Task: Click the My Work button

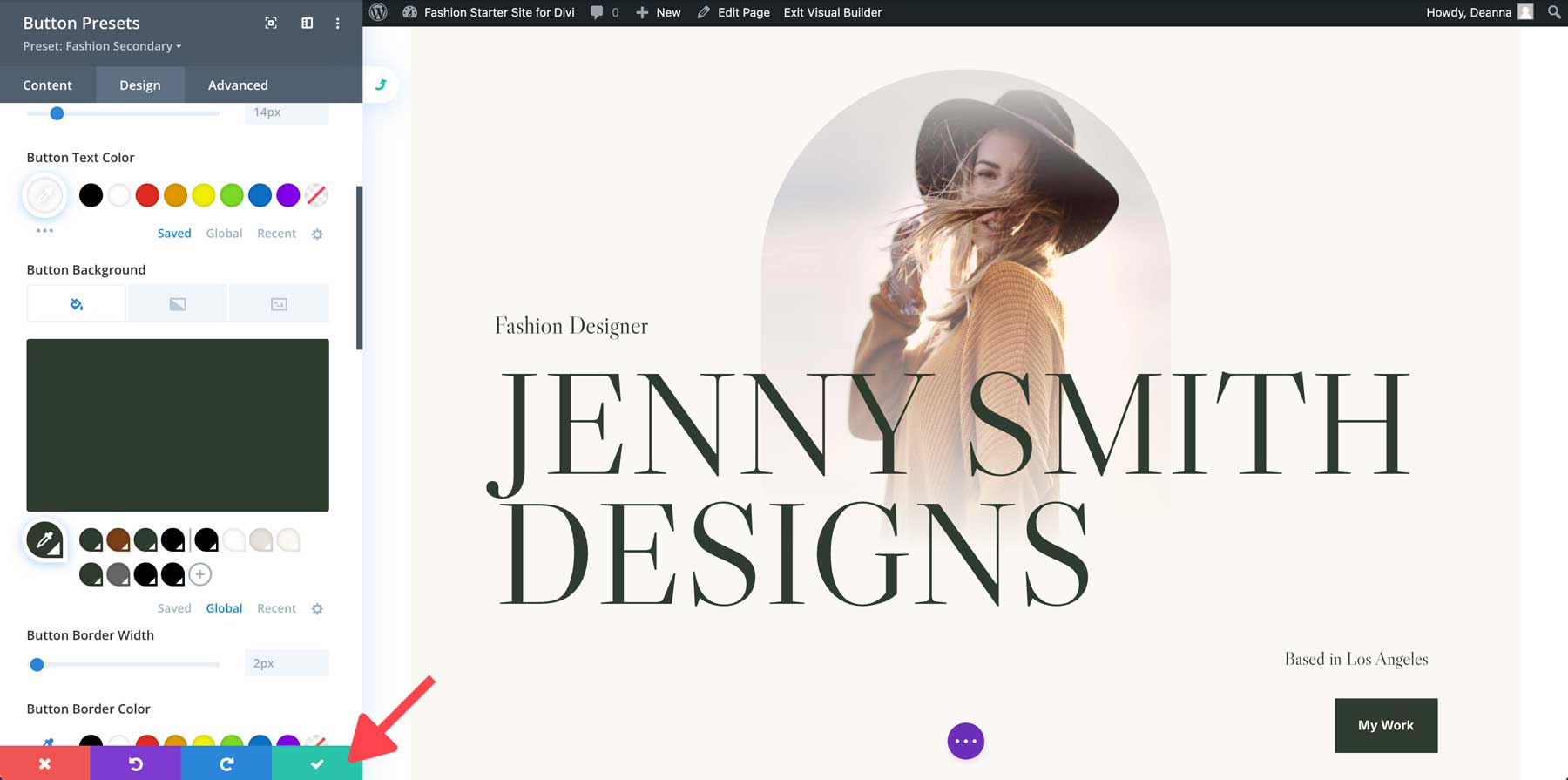Action: pos(1385,725)
